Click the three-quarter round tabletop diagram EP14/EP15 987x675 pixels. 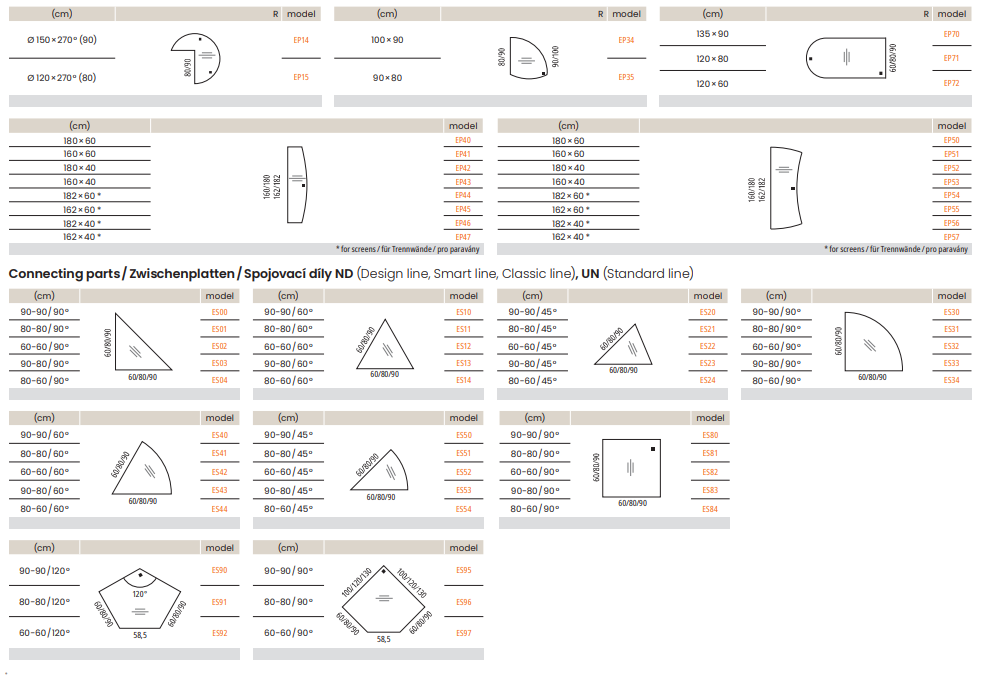[x=196, y=59]
